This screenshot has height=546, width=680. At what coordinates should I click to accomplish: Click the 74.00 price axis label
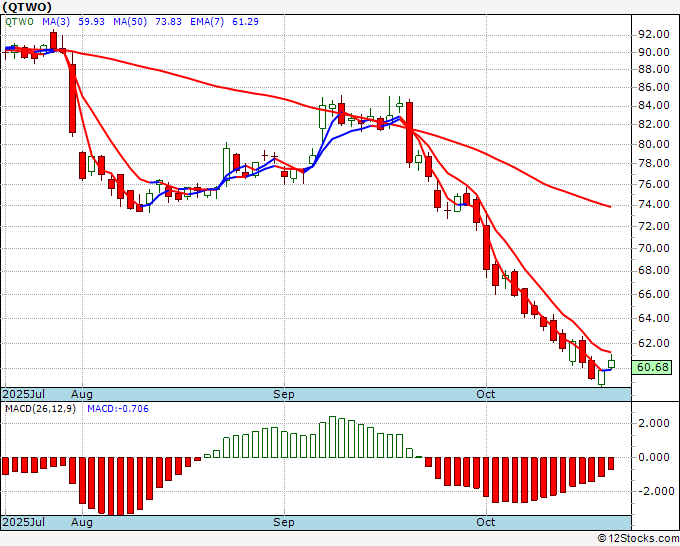click(x=654, y=205)
